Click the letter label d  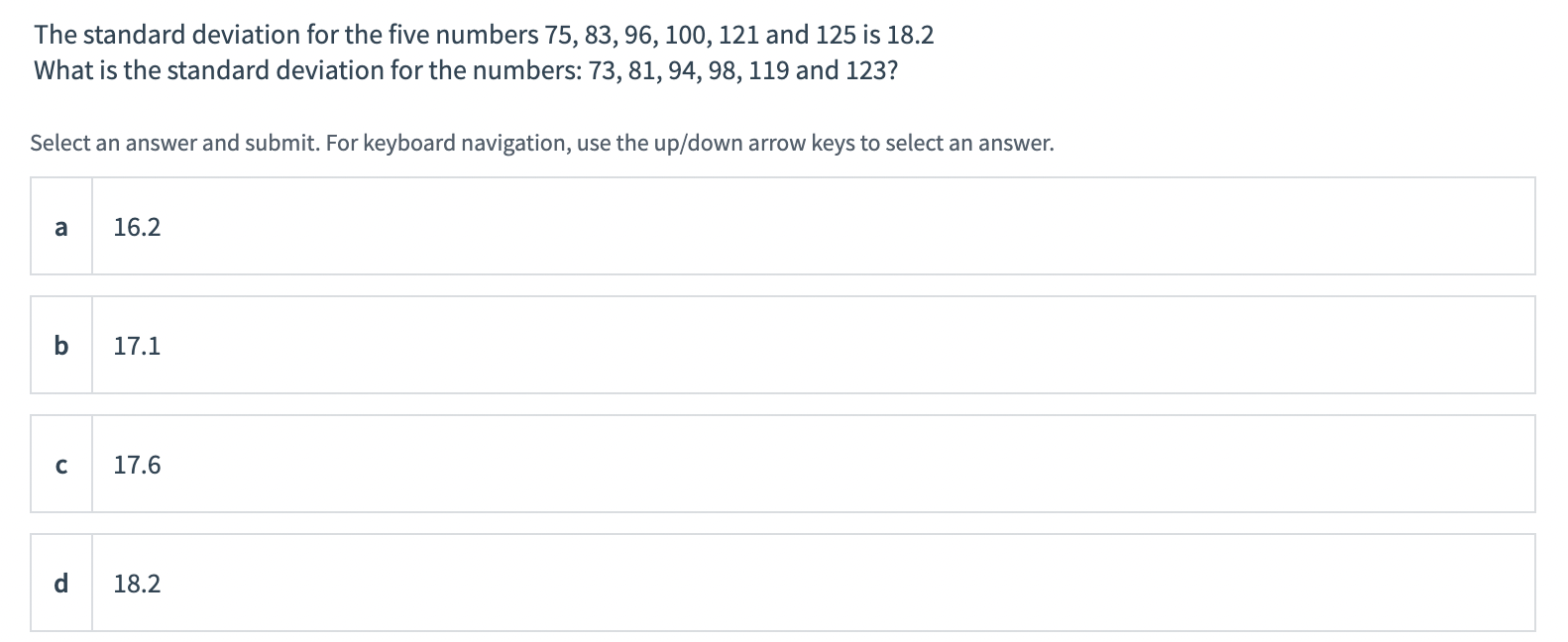tap(61, 584)
